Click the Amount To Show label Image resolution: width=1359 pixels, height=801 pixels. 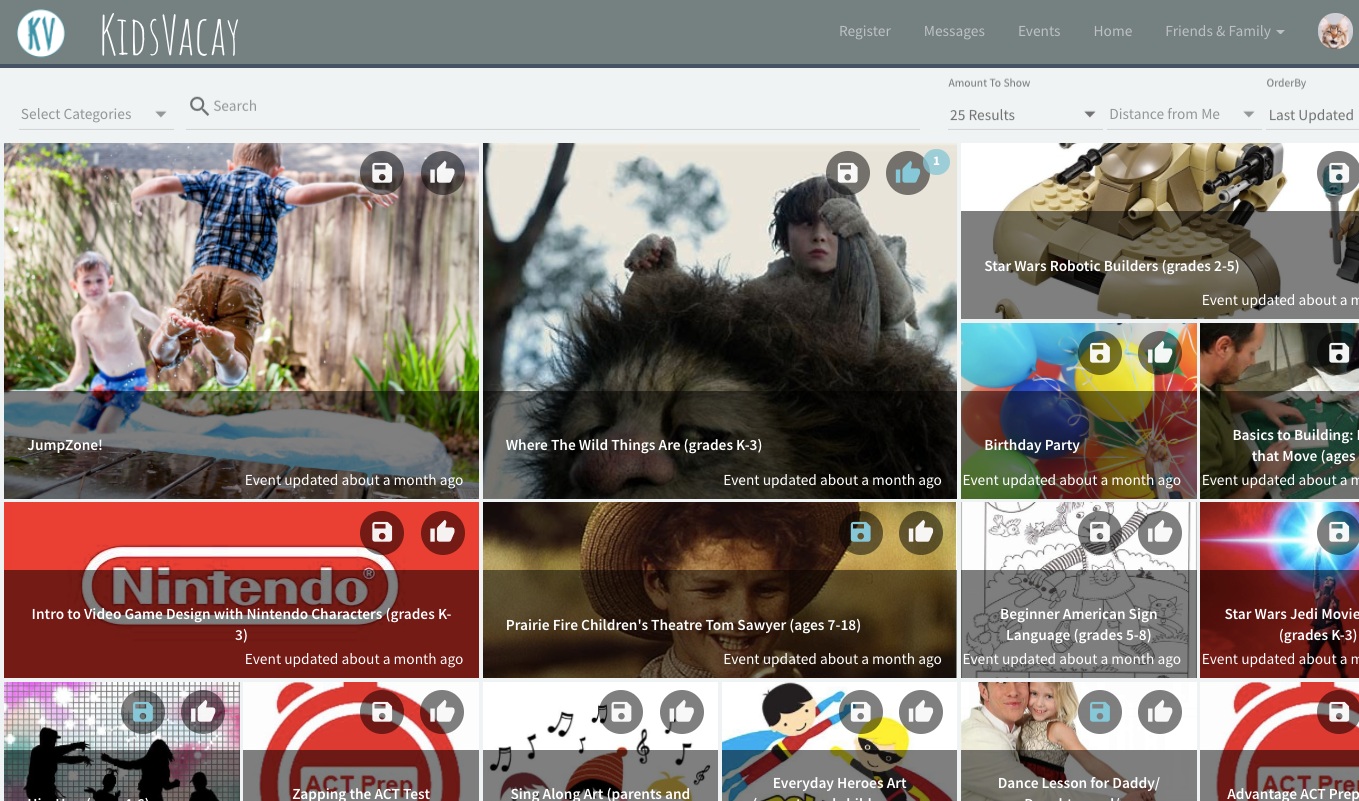click(x=989, y=83)
